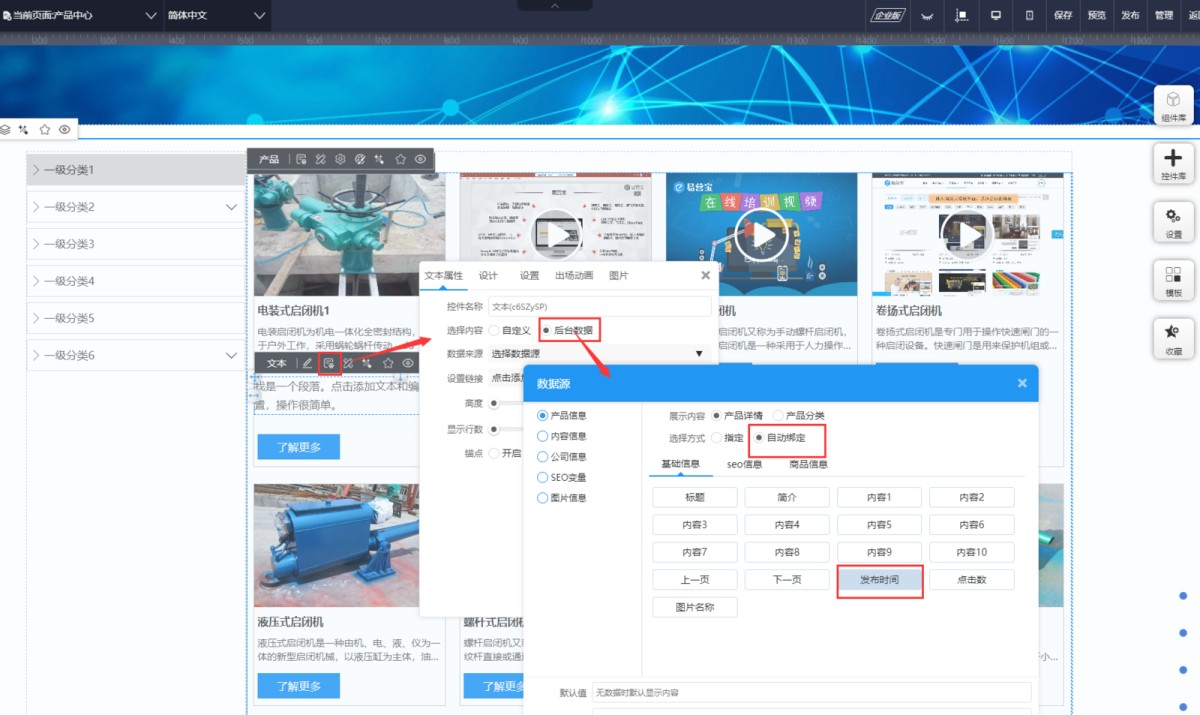This screenshot has height=715, width=1200.
Task: Open the 模板 templates panel
Action: [x=1173, y=280]
